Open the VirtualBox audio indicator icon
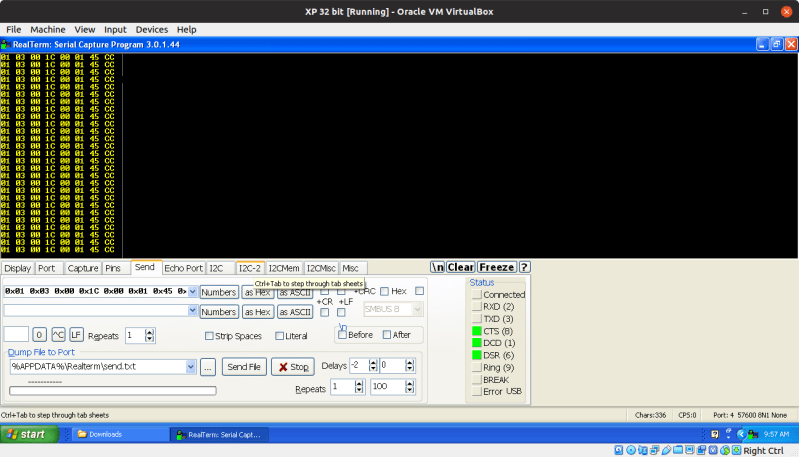 [643, 450]
